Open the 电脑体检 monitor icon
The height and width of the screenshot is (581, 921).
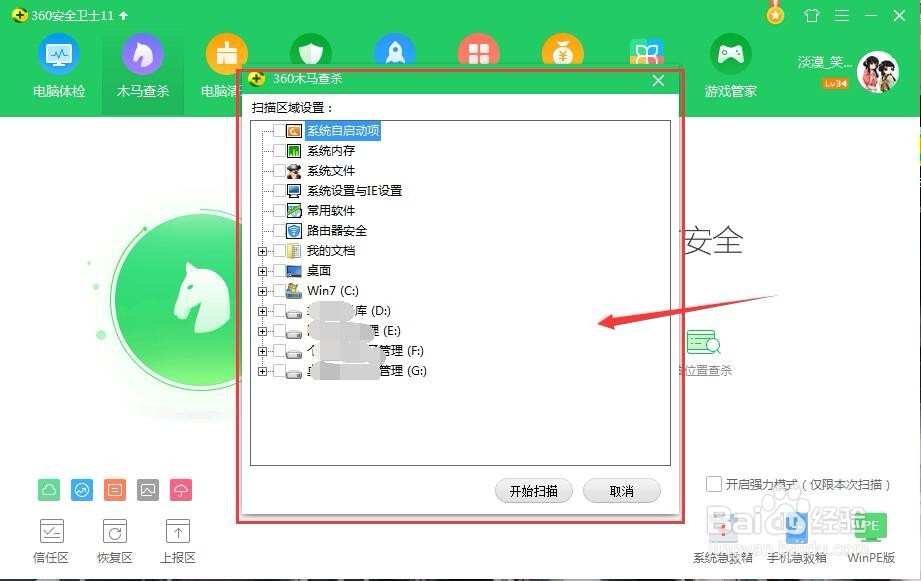59,55
